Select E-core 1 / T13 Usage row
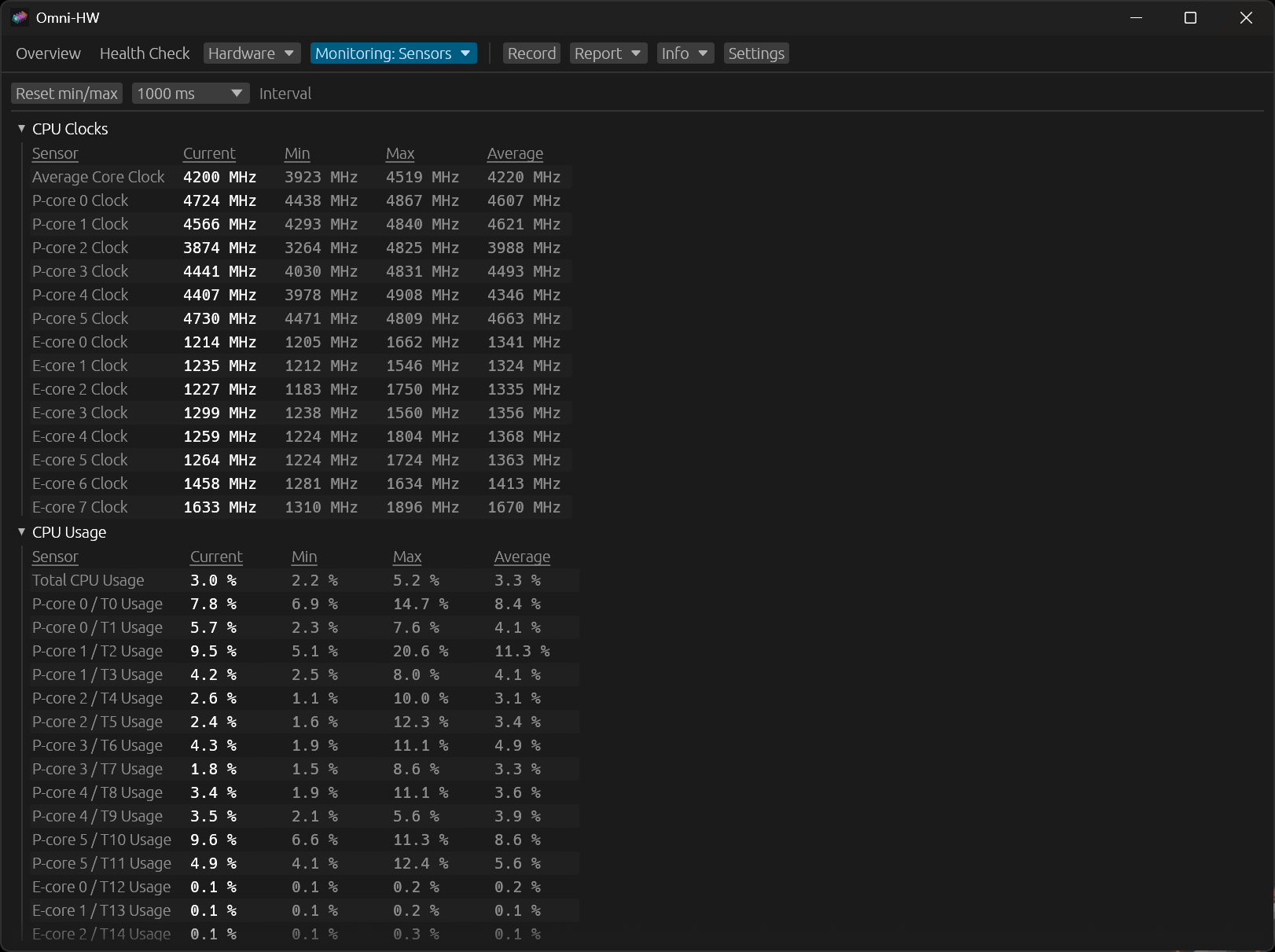This screenshot has height=952, width=1275. [304, 910]
